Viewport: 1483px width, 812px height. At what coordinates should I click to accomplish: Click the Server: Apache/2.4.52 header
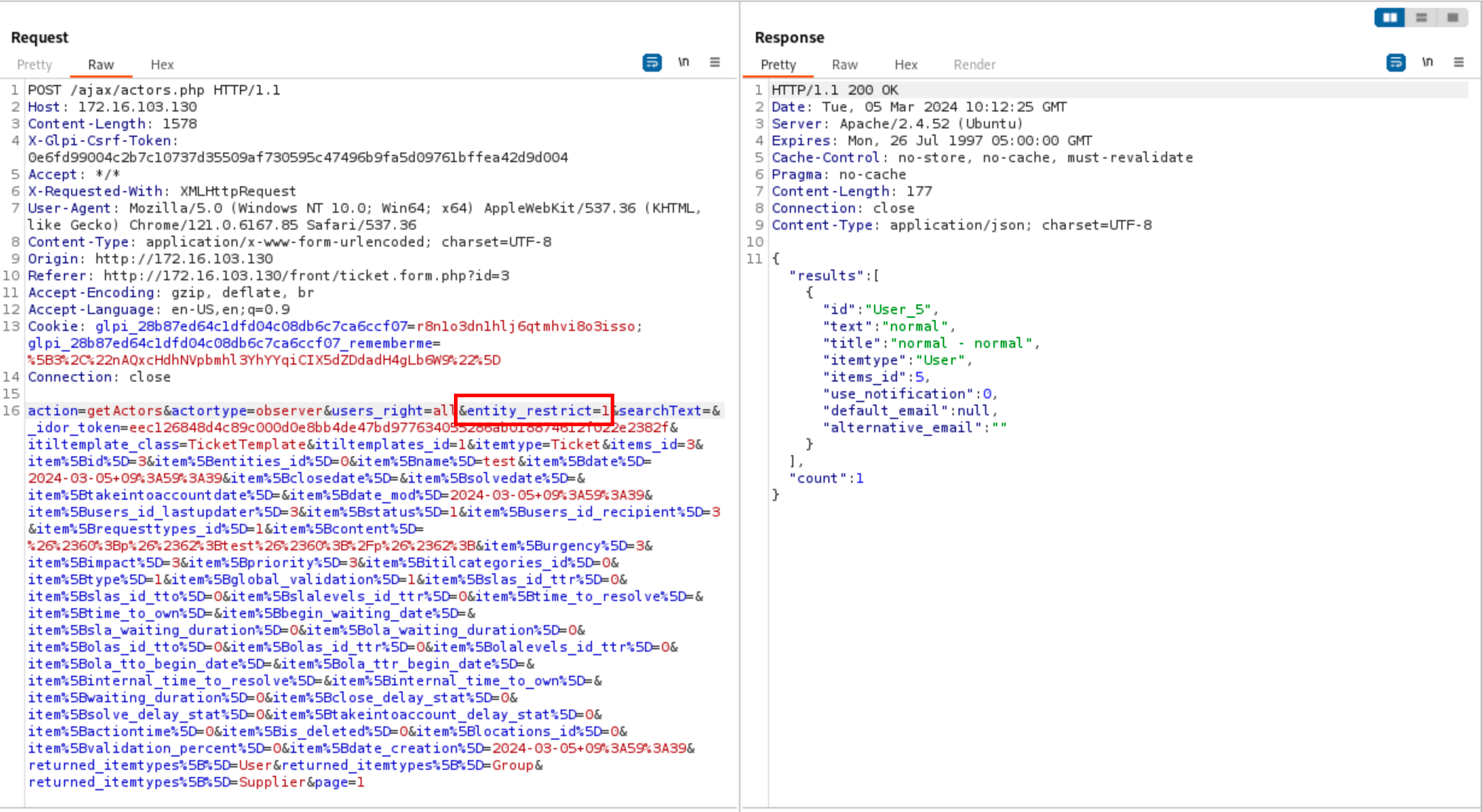click(x=898, y=124)
